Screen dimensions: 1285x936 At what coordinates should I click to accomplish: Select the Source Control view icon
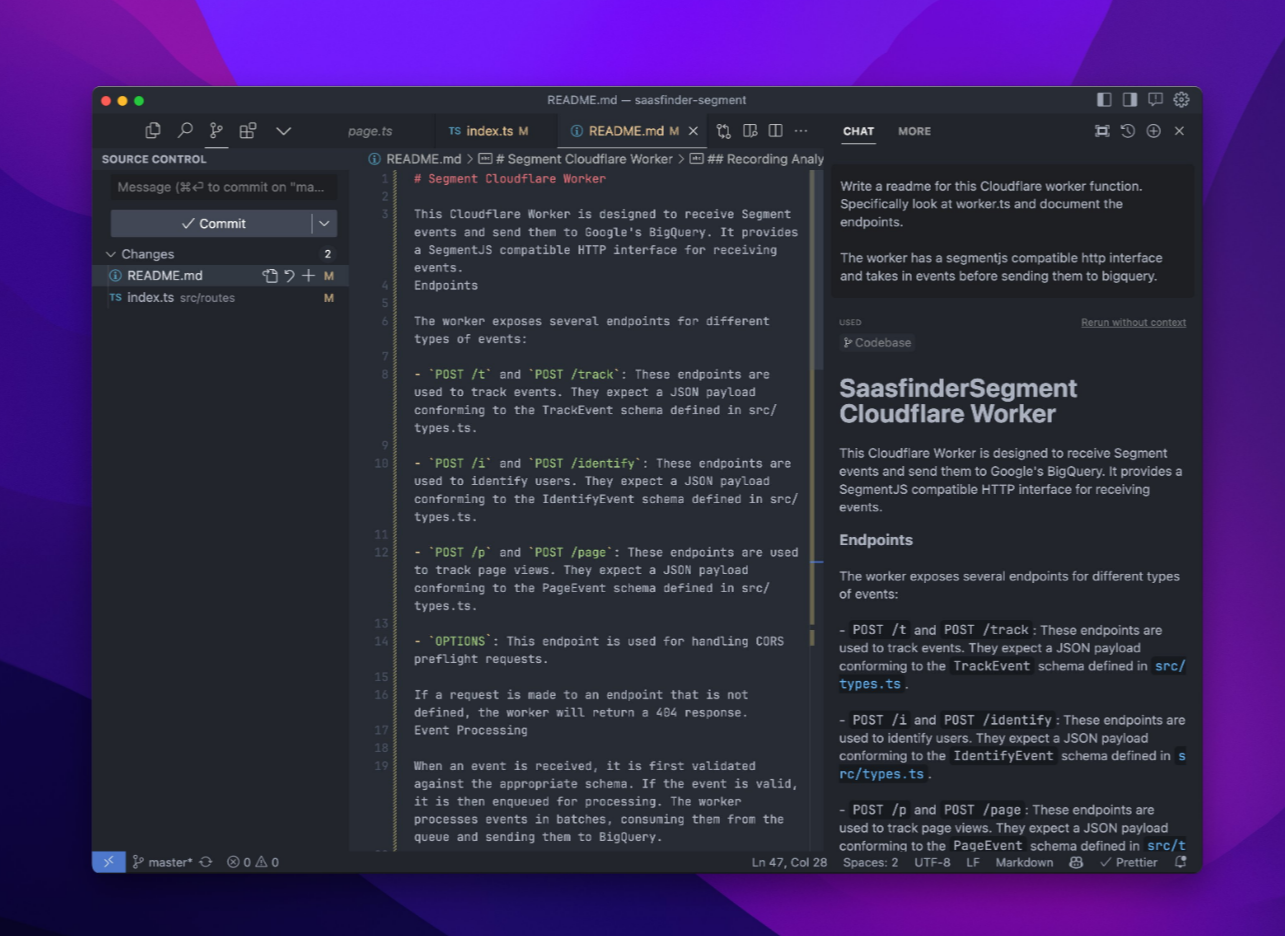click(x=216, y=131)
